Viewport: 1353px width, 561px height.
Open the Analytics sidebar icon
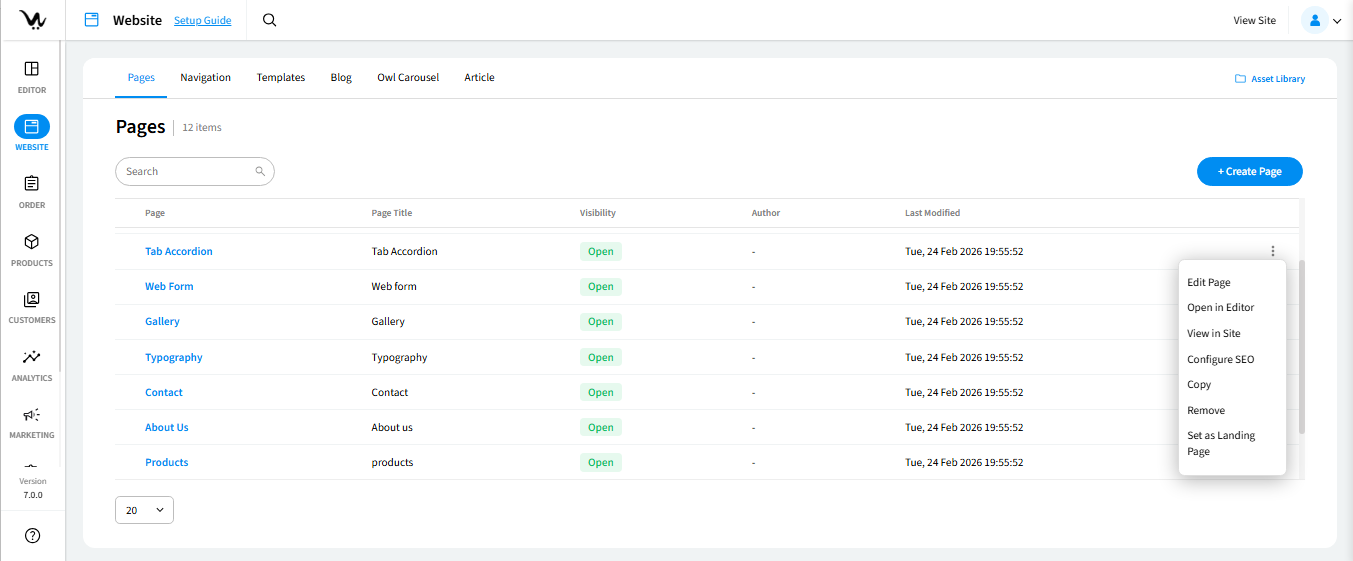pos(31,358)
